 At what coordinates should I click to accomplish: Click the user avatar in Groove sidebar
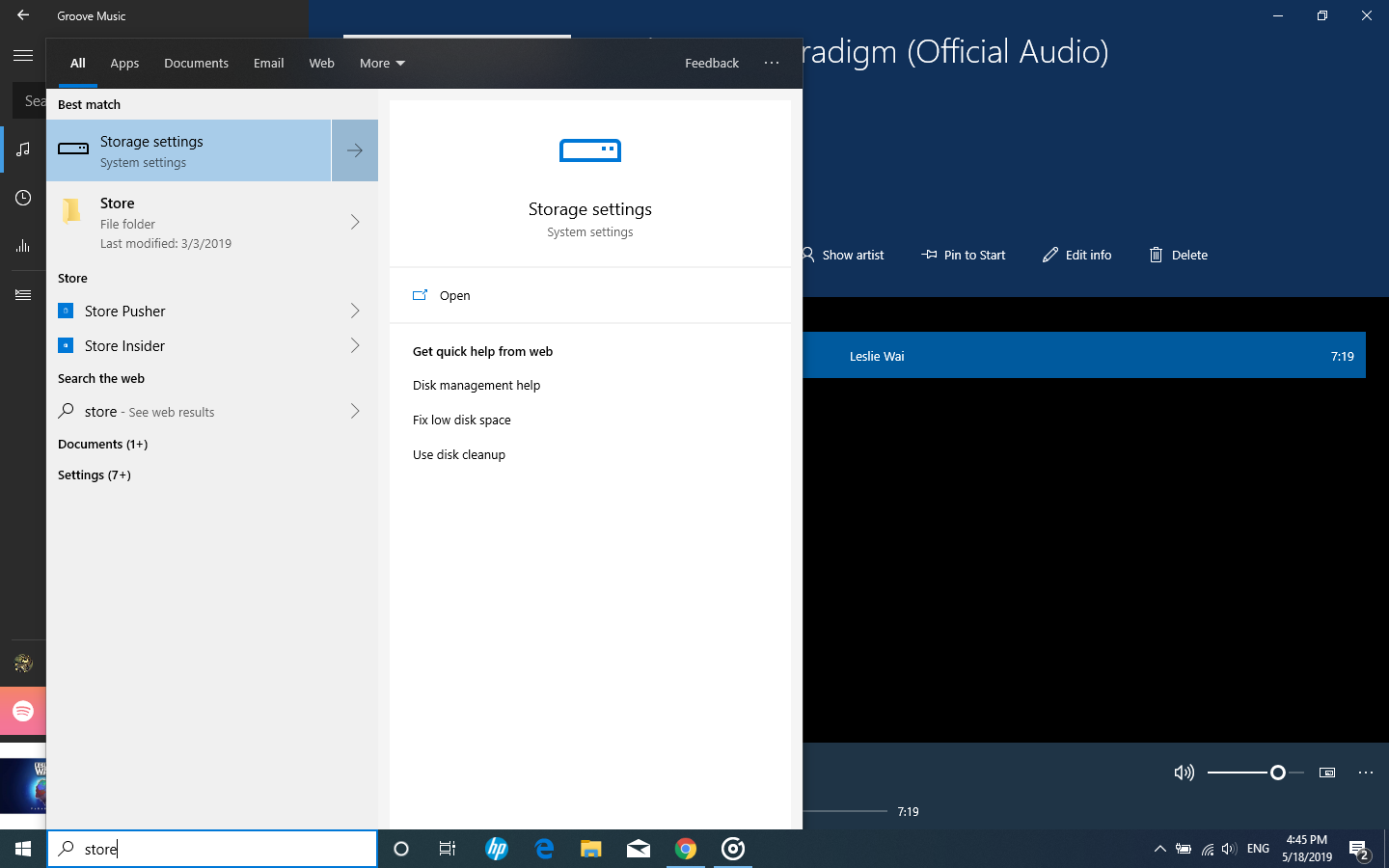[x=23, y=664]
